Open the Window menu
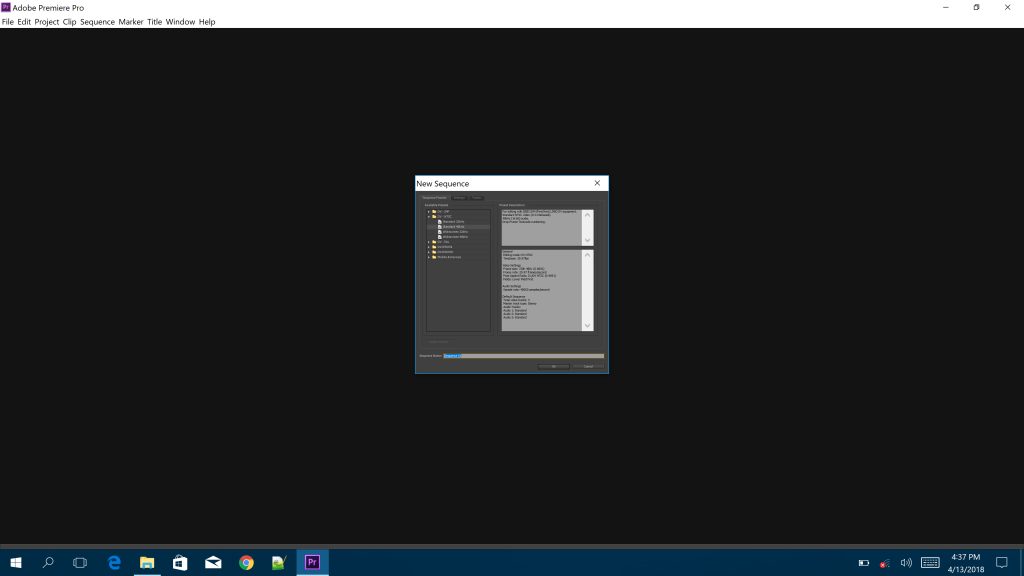 (180, 22)
